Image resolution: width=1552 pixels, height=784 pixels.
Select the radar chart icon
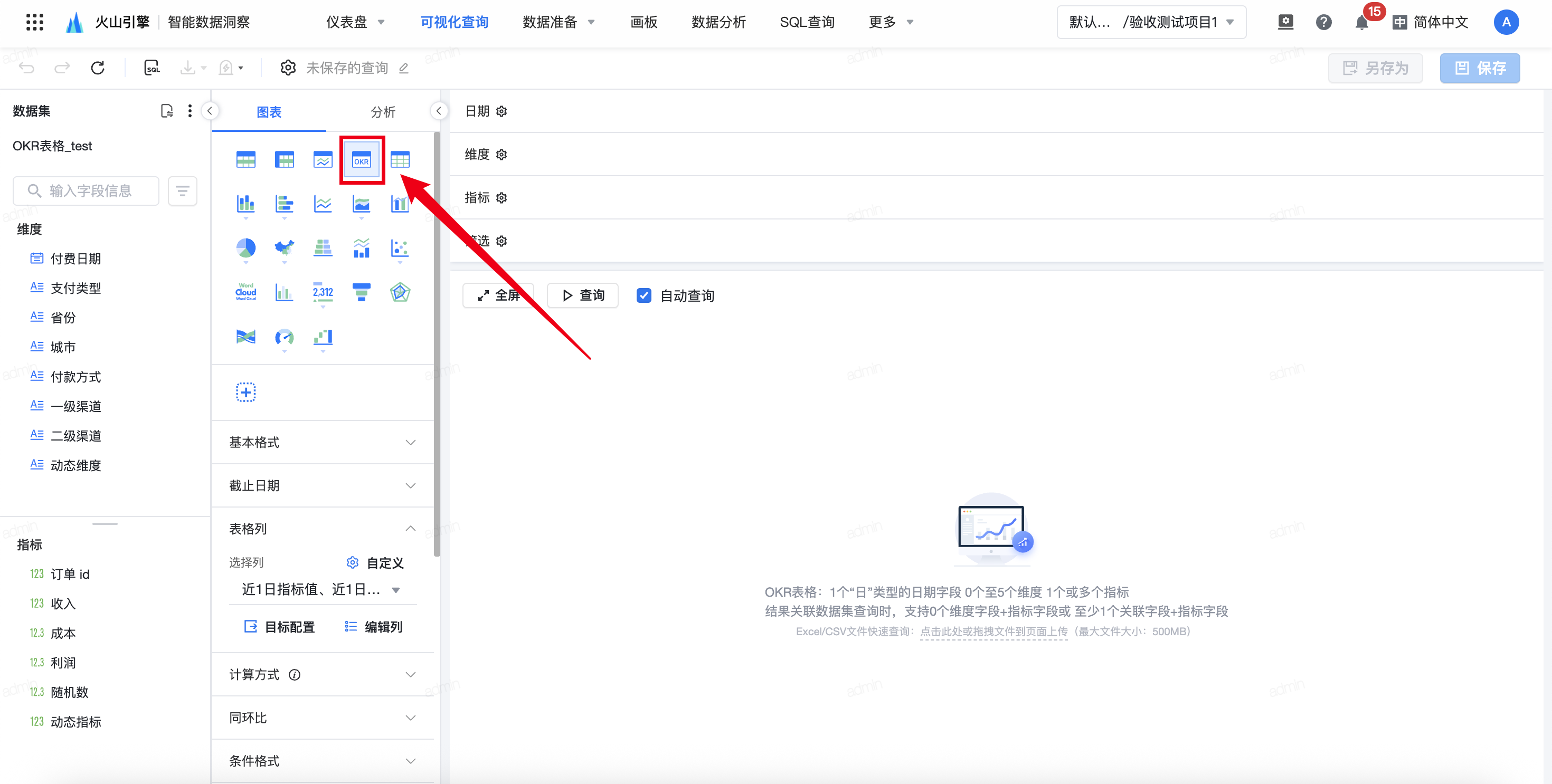[400, 292]
